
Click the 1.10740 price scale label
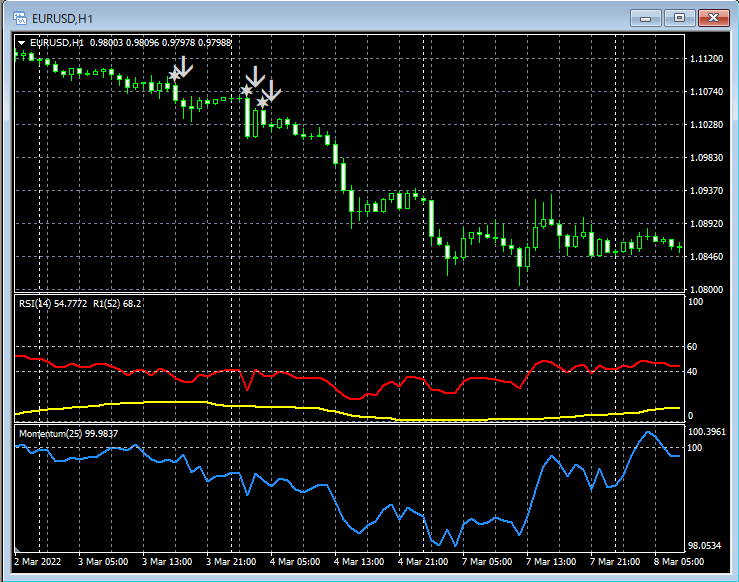pyautogui.click(x=706, y=91)
